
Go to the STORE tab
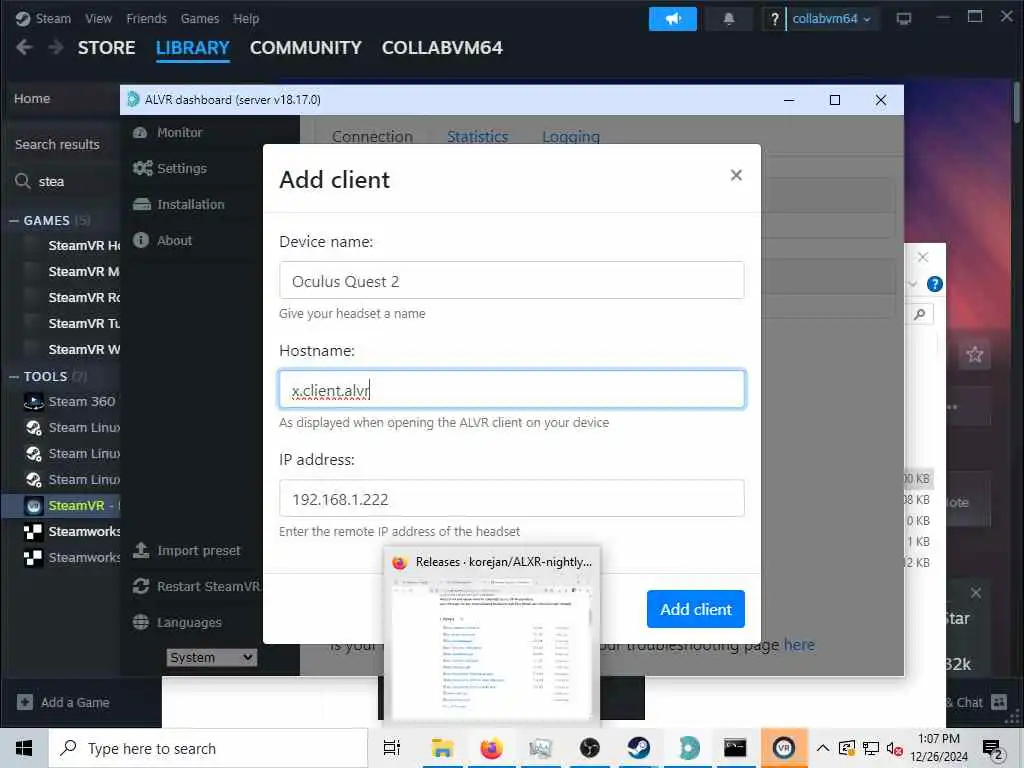click(x=106, y=48)
